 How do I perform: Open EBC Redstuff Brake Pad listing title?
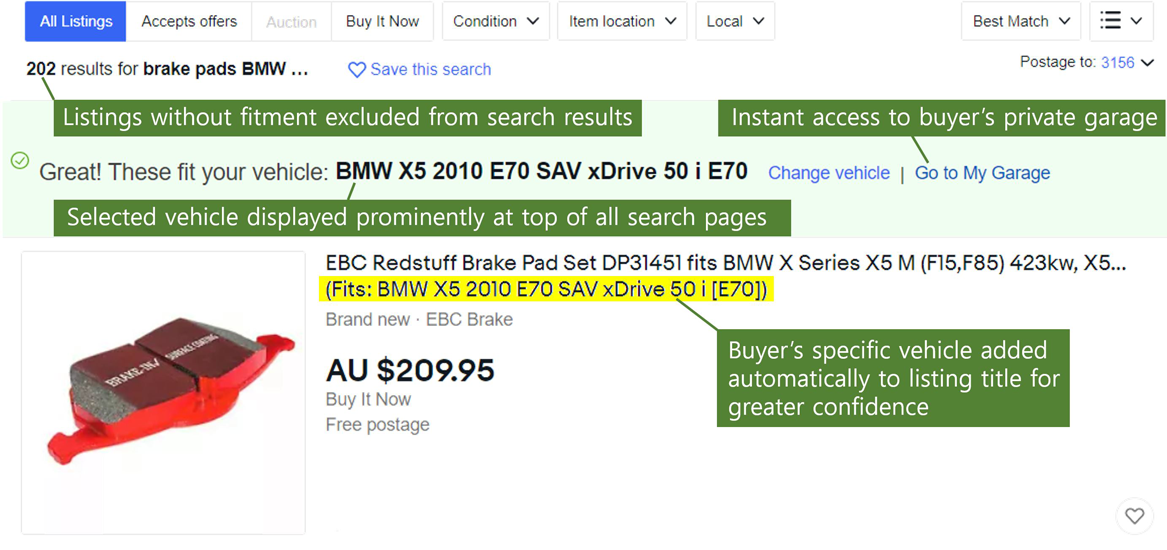tap(726, 263)
